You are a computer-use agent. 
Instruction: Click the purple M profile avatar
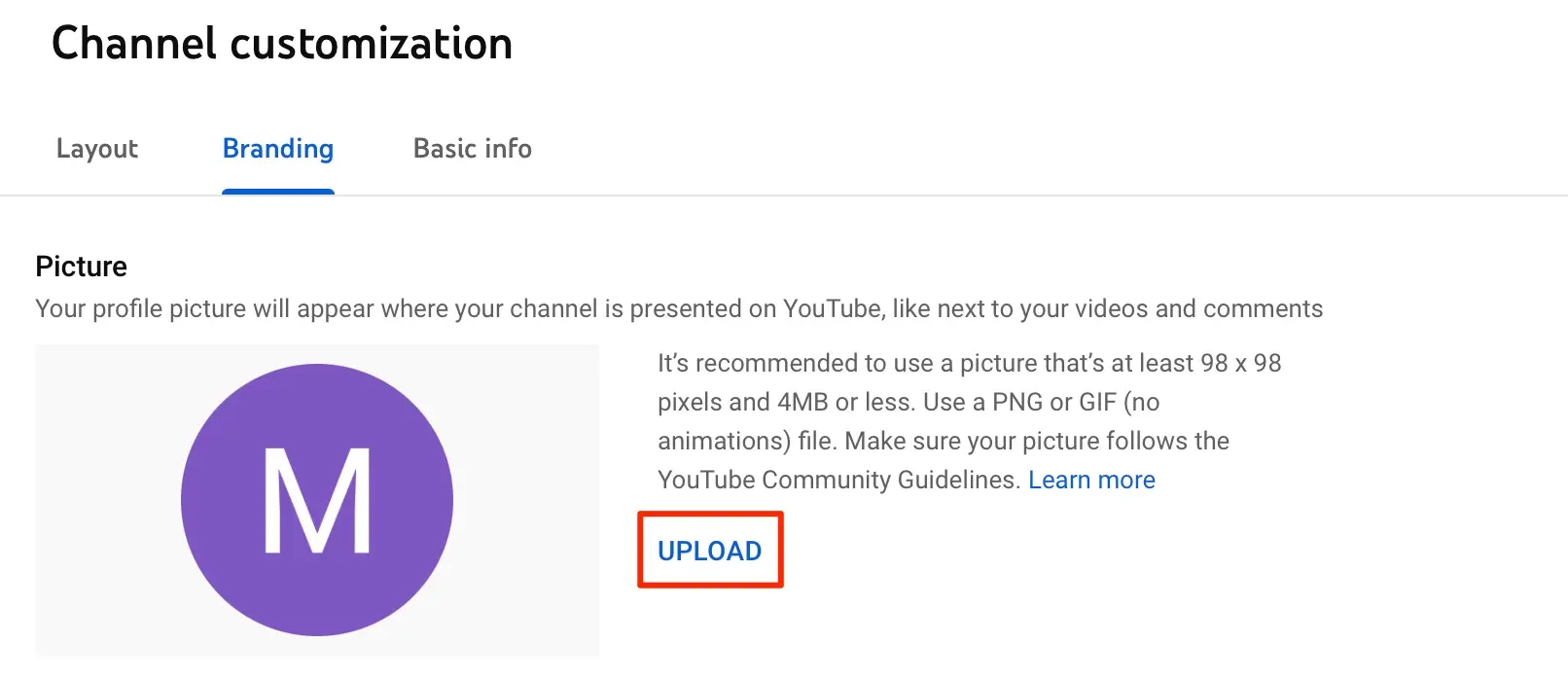[317, 500]
